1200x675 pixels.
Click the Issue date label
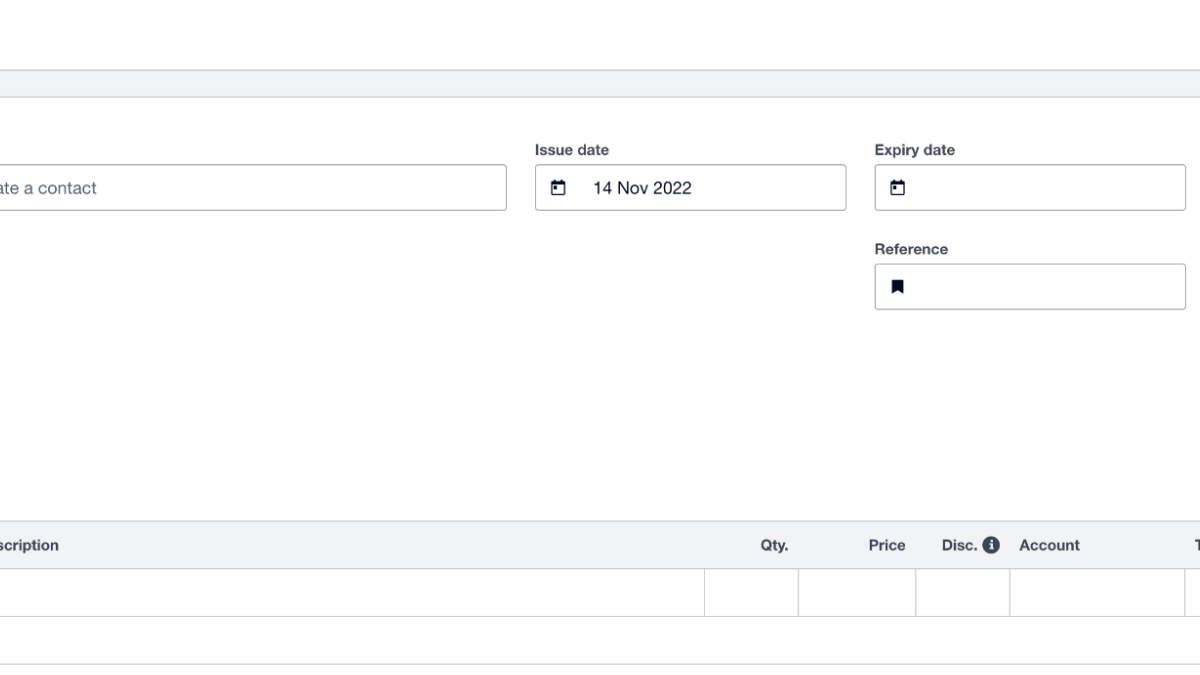coord(572,150)
